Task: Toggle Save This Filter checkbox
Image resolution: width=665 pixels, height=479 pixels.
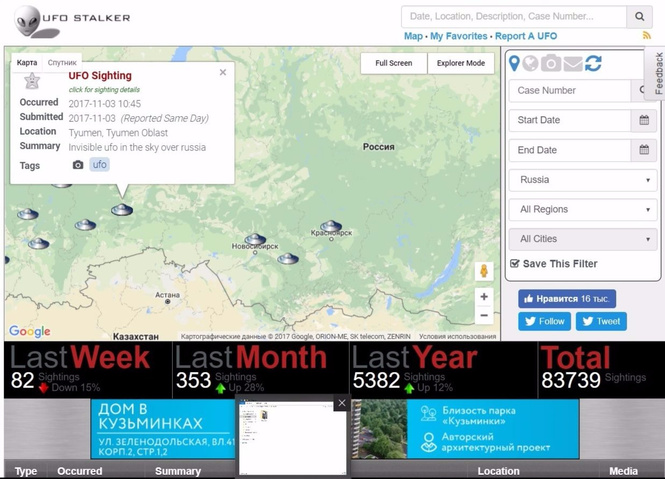Action: coord(514,263)
